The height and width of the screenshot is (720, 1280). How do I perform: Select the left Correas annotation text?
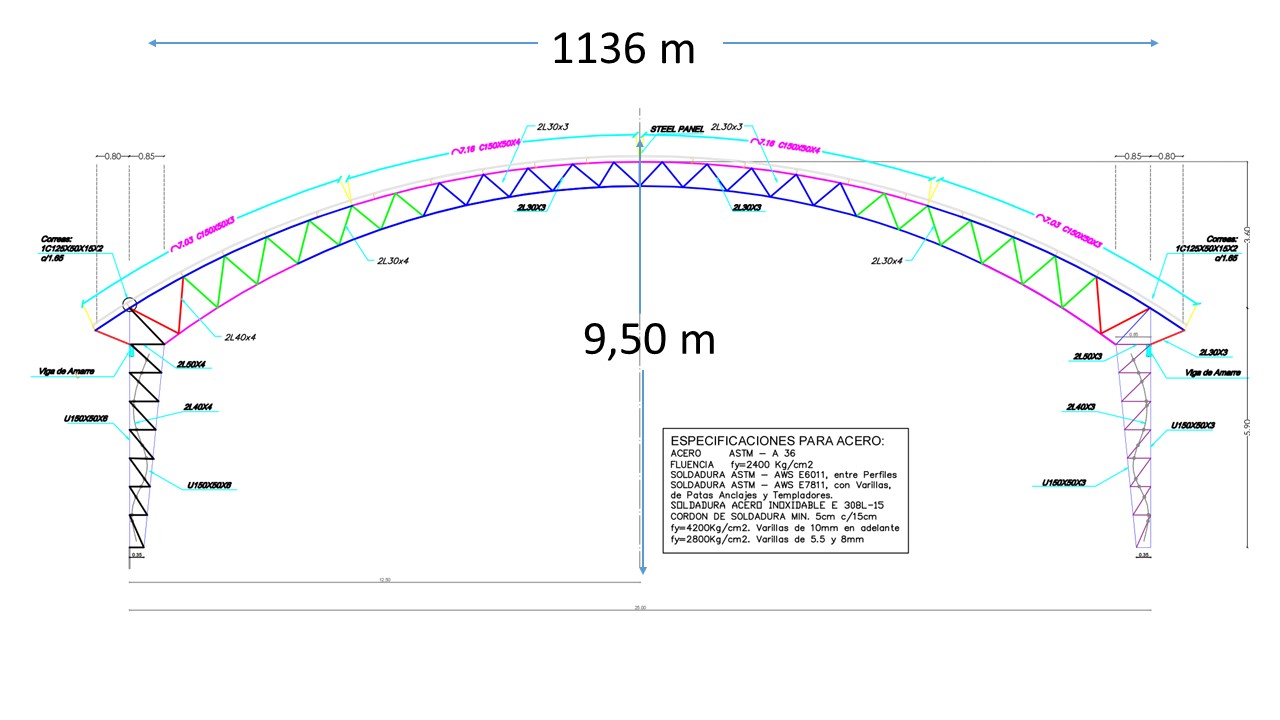[72, 250]
